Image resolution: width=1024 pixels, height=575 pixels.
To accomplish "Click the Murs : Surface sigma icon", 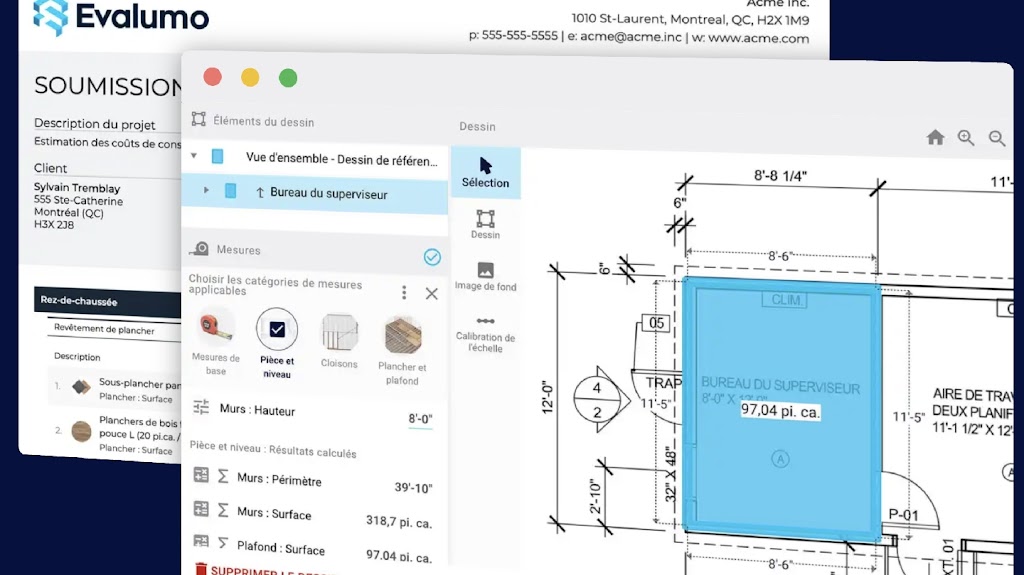I will tap(223, 510).
